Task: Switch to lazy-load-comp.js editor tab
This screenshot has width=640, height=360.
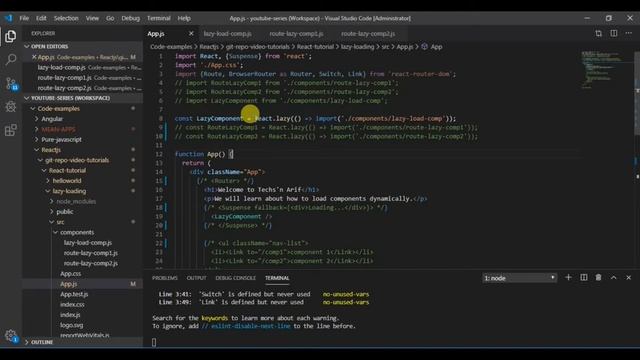Action: tap(227, 33)
